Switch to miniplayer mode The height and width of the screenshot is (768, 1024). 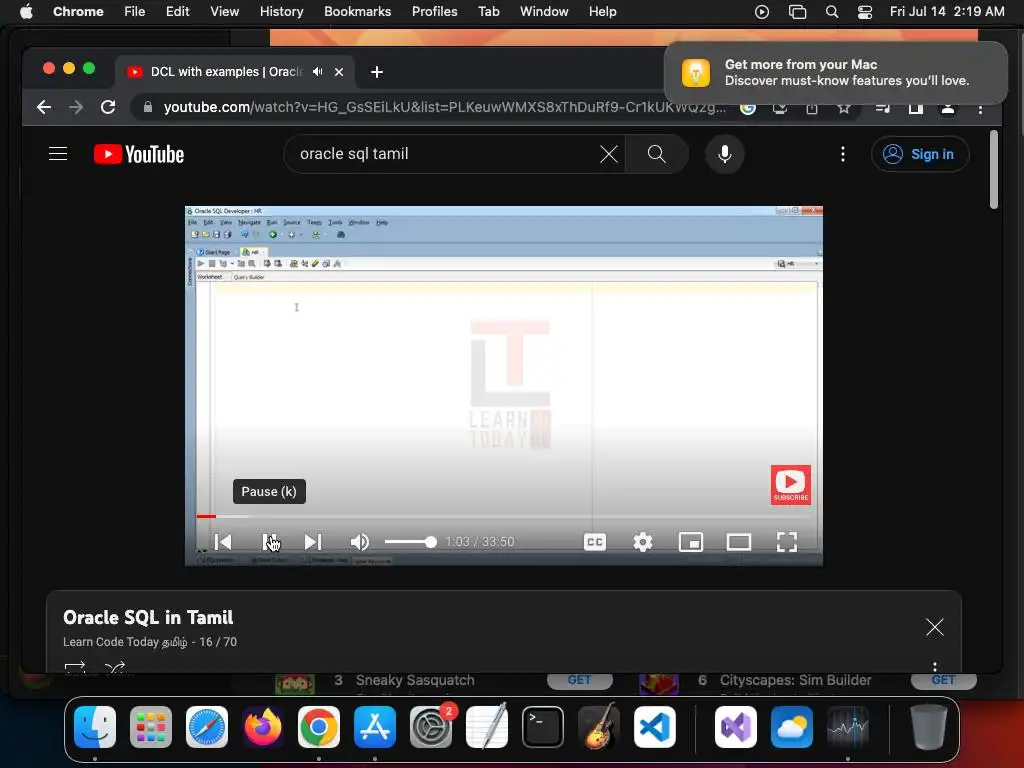pos(690,541)
